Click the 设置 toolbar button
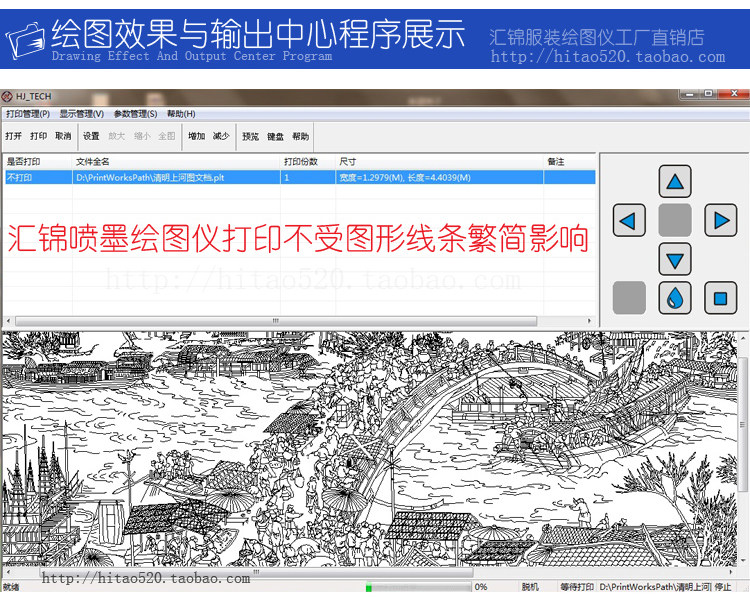This screenshot has height=602, width=750. [91, 136]
